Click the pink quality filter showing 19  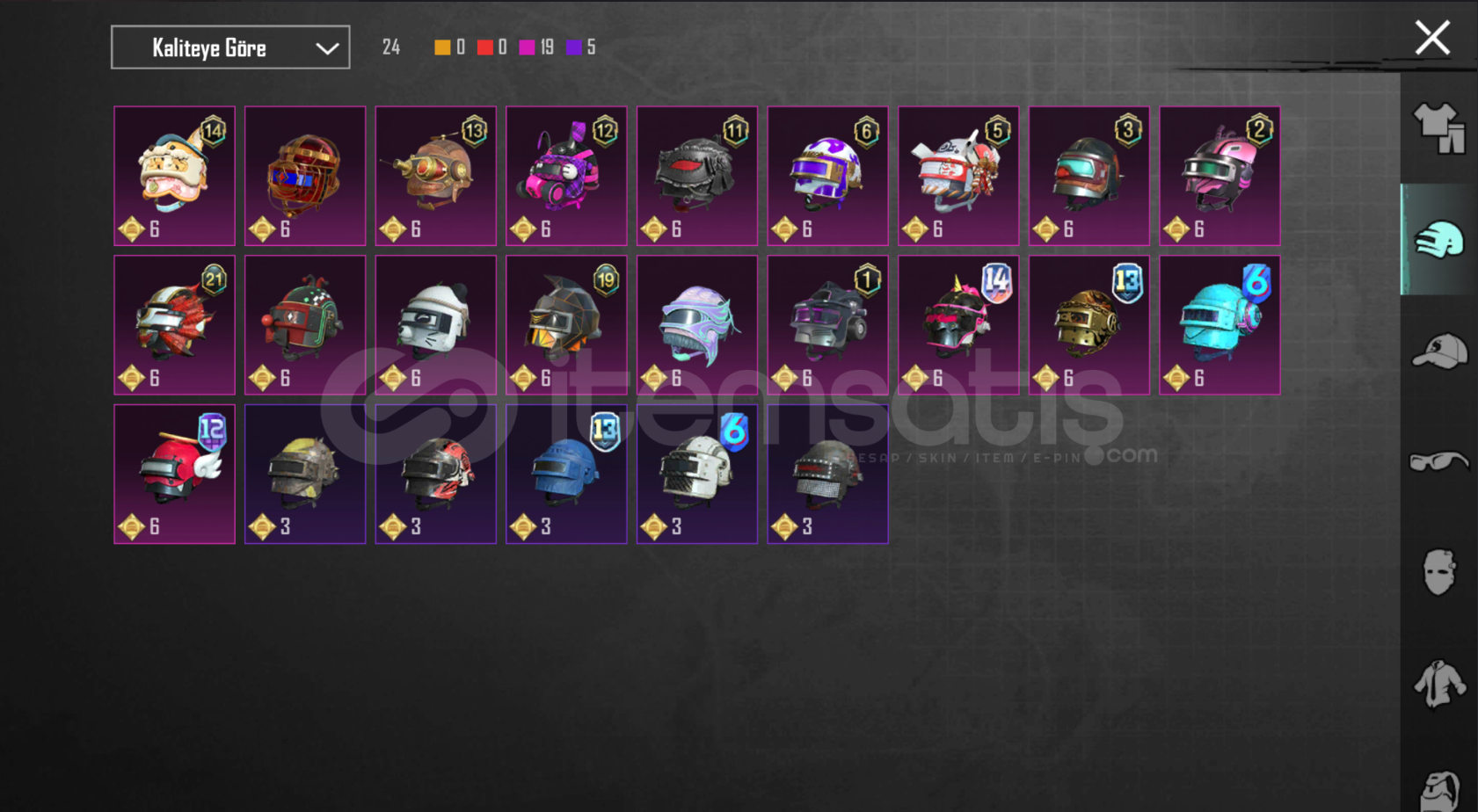536,47
